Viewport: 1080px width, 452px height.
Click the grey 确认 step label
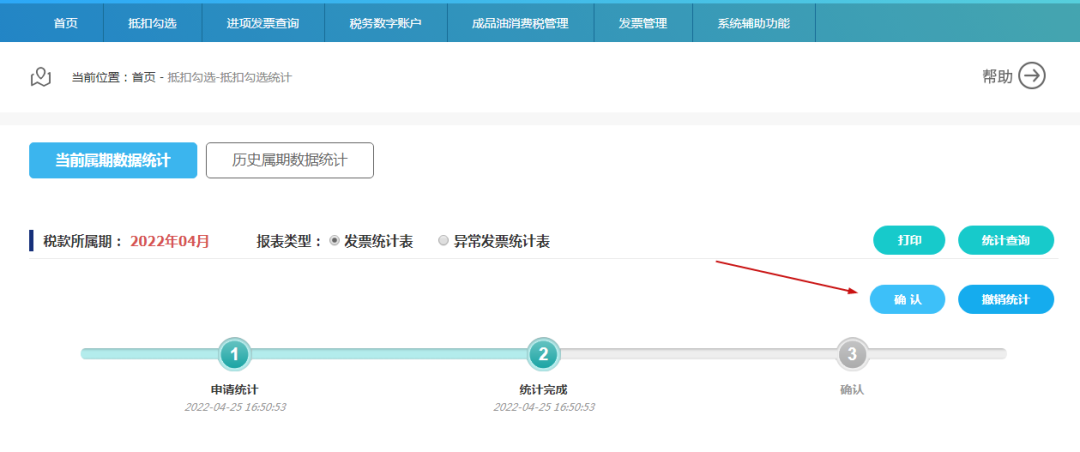click(x=852, y=389)
